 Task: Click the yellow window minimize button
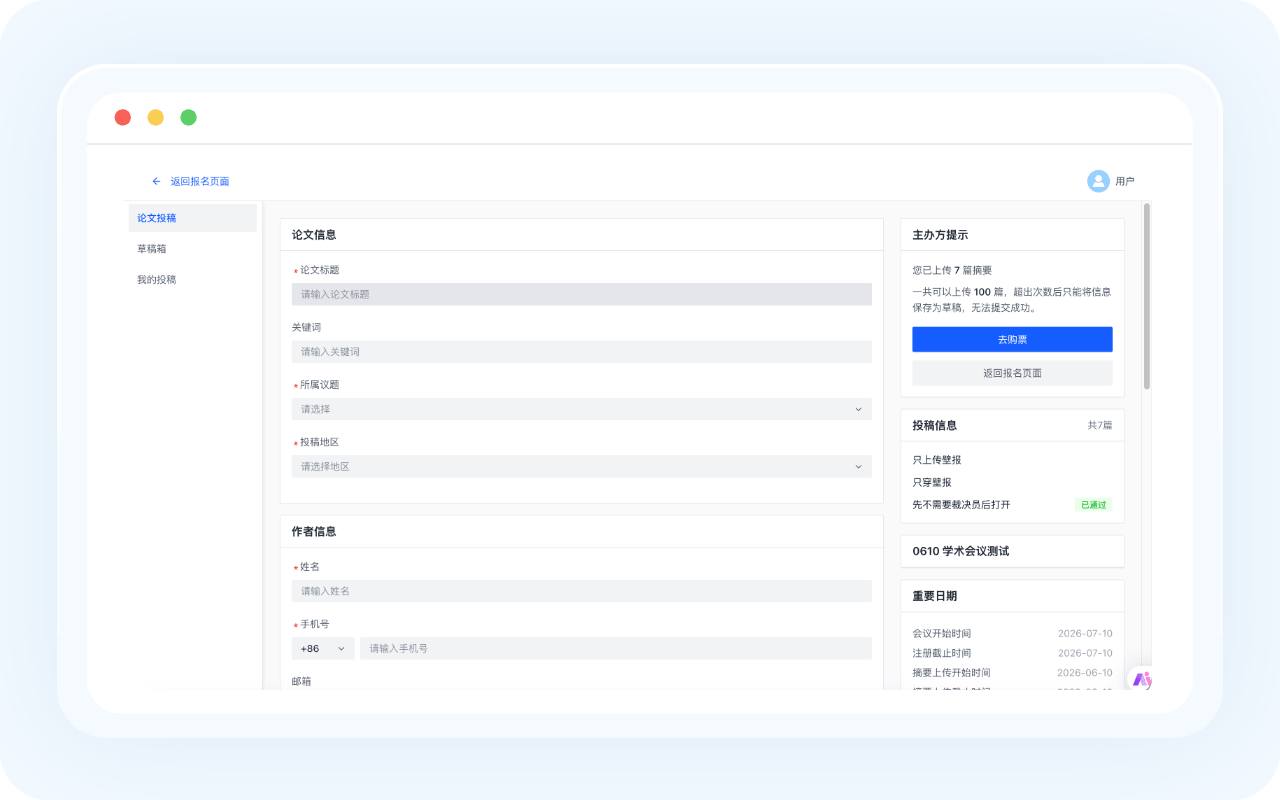156,117
